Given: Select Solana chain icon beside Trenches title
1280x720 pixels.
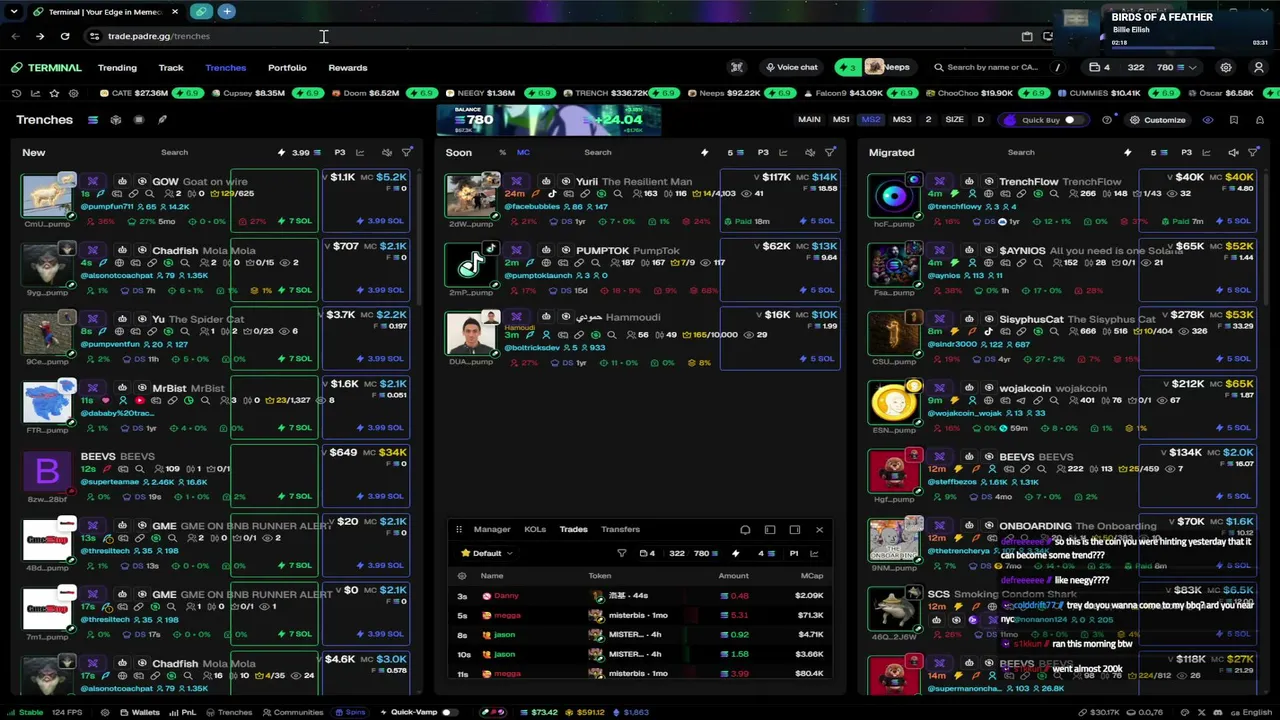Looking at the screenshot, I should coord(93,120).
